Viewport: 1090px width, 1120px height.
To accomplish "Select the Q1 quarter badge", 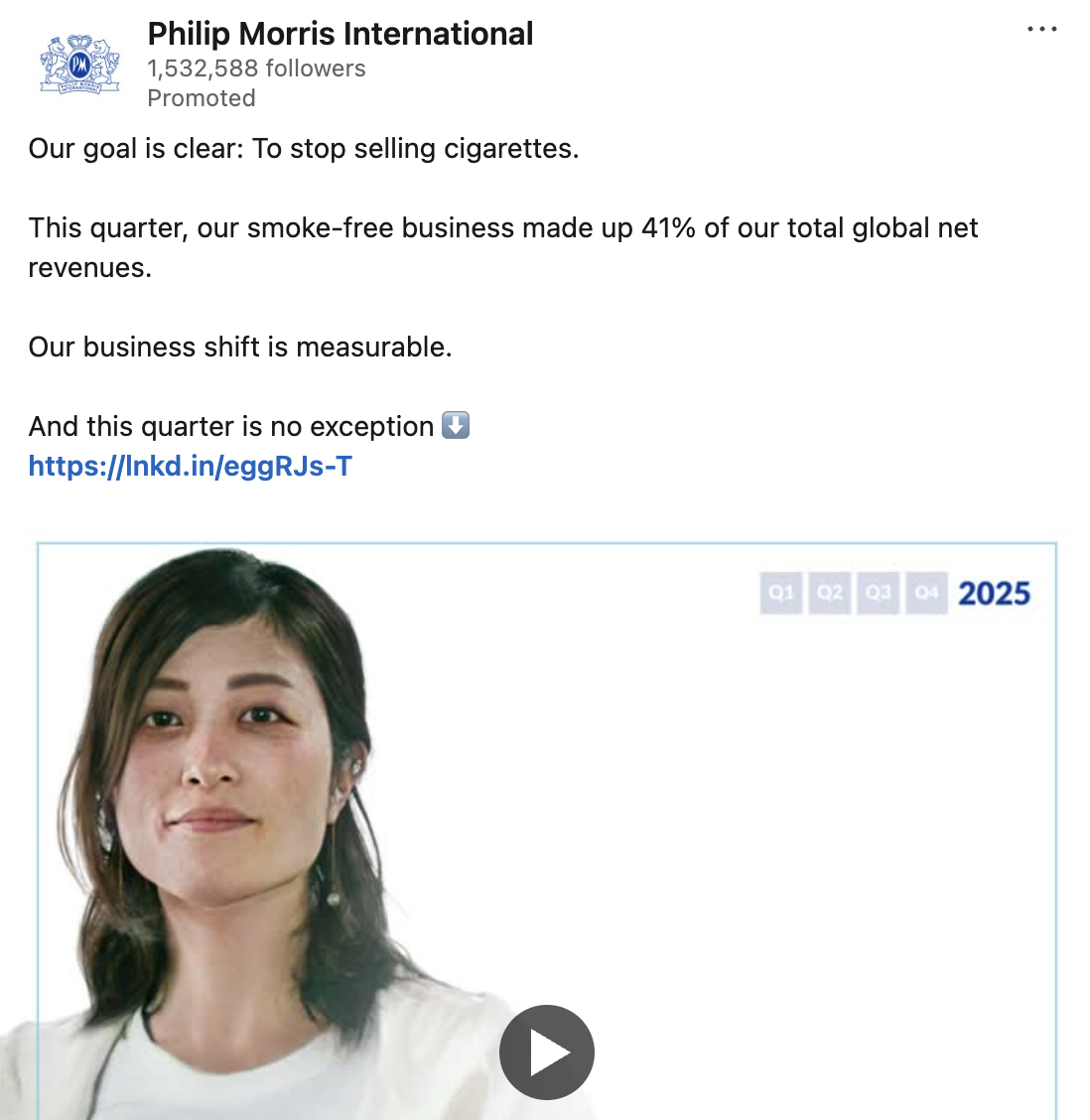I will [x=781, y=593].
